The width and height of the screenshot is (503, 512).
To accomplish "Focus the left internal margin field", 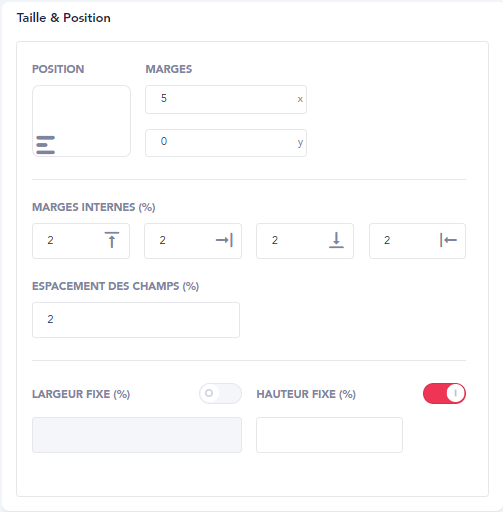I will (417, 241).
